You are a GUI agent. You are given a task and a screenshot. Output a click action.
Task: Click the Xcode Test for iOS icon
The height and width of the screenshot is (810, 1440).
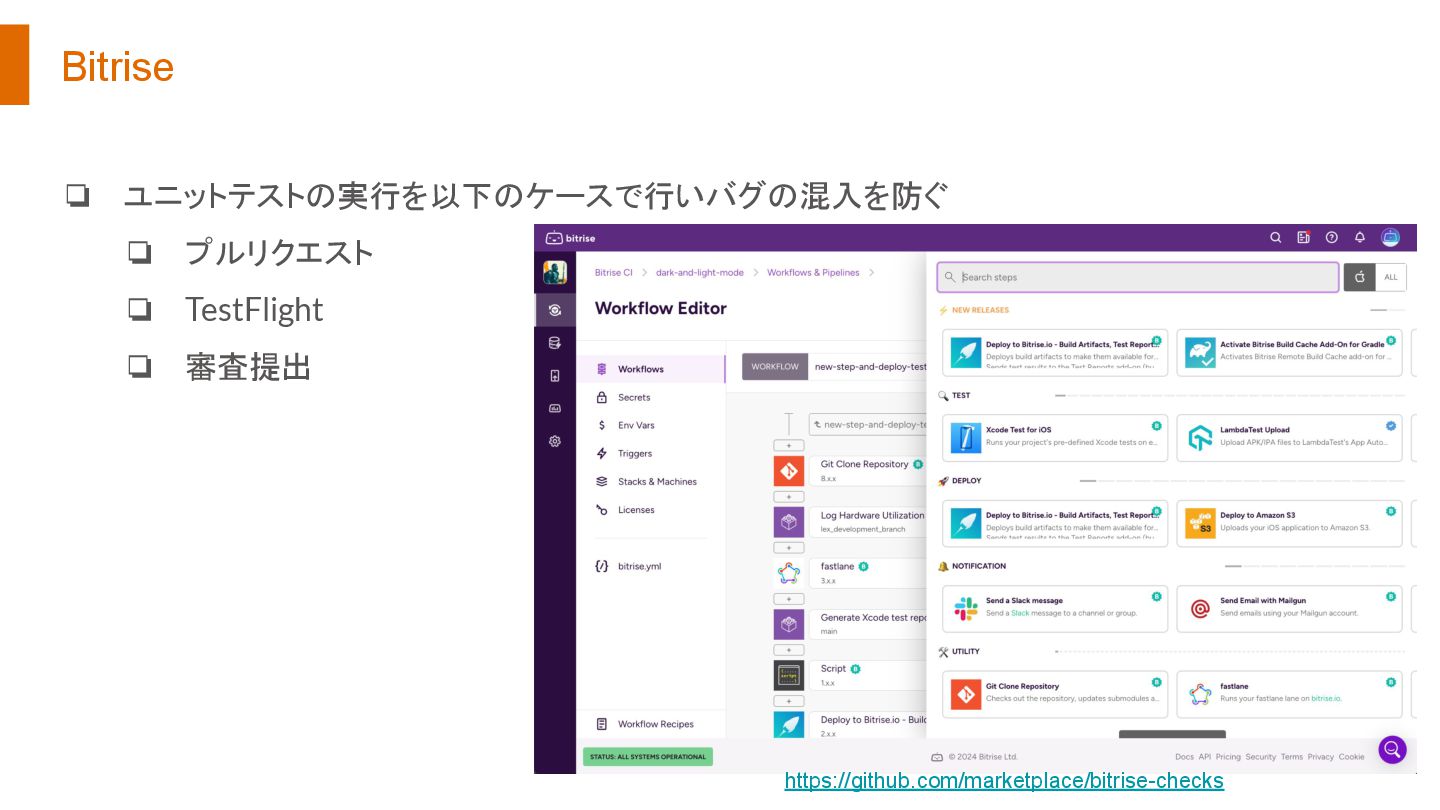tap(965, 438)
